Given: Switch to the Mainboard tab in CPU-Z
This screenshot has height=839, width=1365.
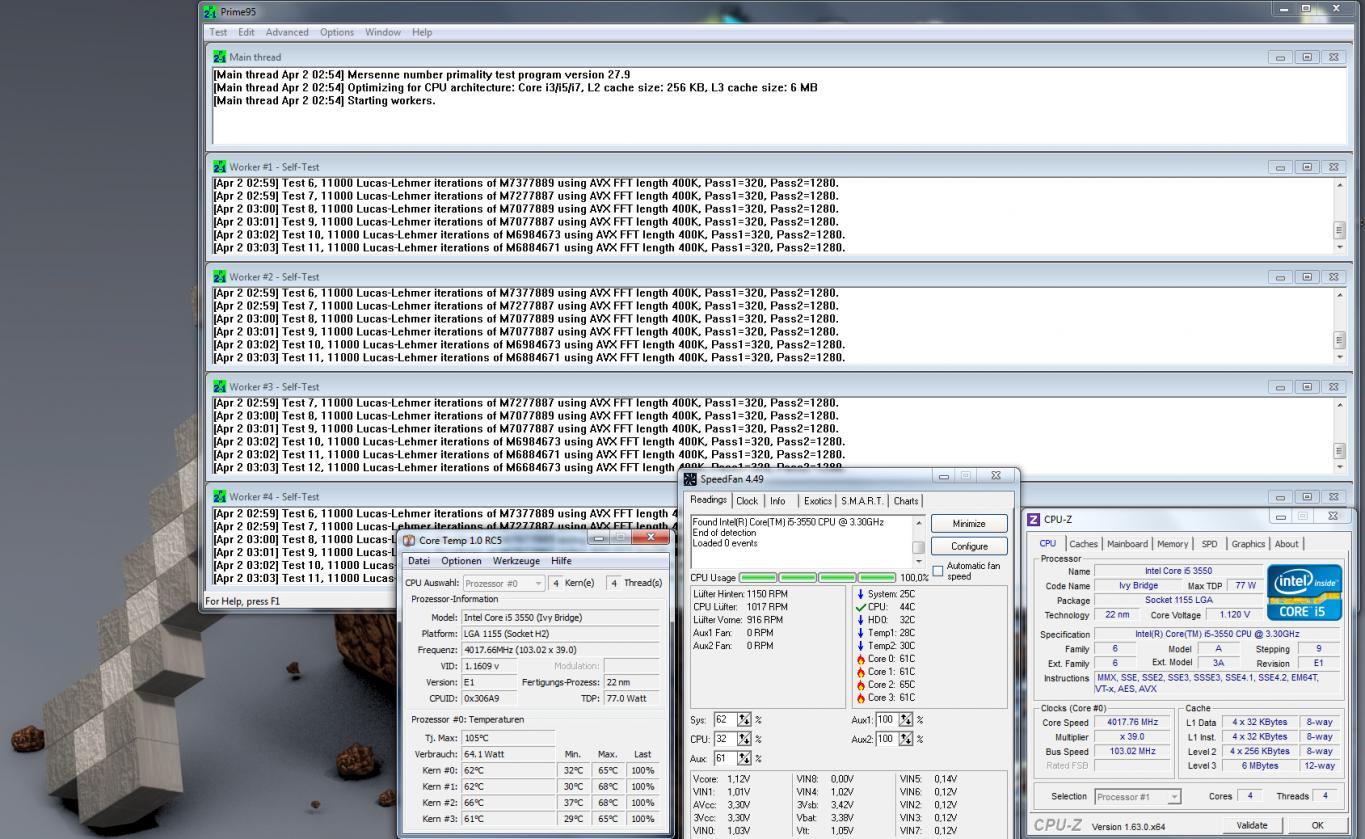Looking at the screenshot, I should [1127, 544].
